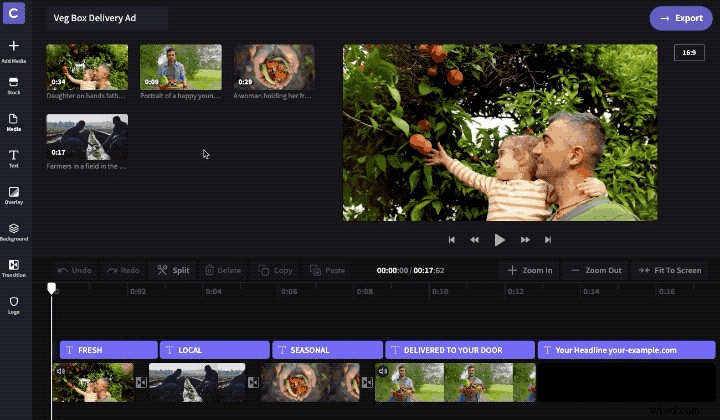Click the 0:10 mark on the timeline ruler
This screenshot has width=720, height=420.
pyautogui.click(x=440, y=291)
